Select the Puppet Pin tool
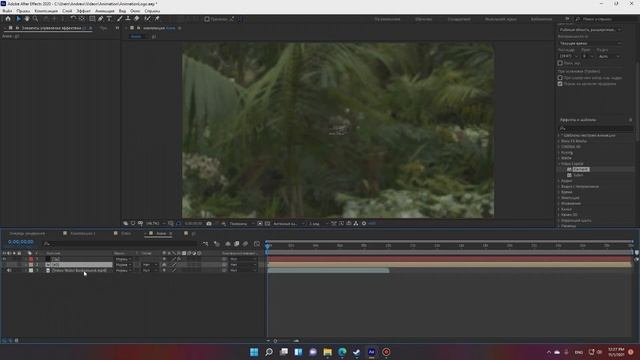Screen dimensions: 640x360 [157, 19]
